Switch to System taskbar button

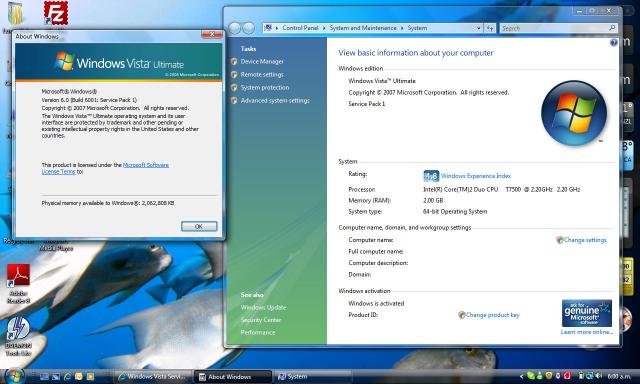click(x=312, y=377)
